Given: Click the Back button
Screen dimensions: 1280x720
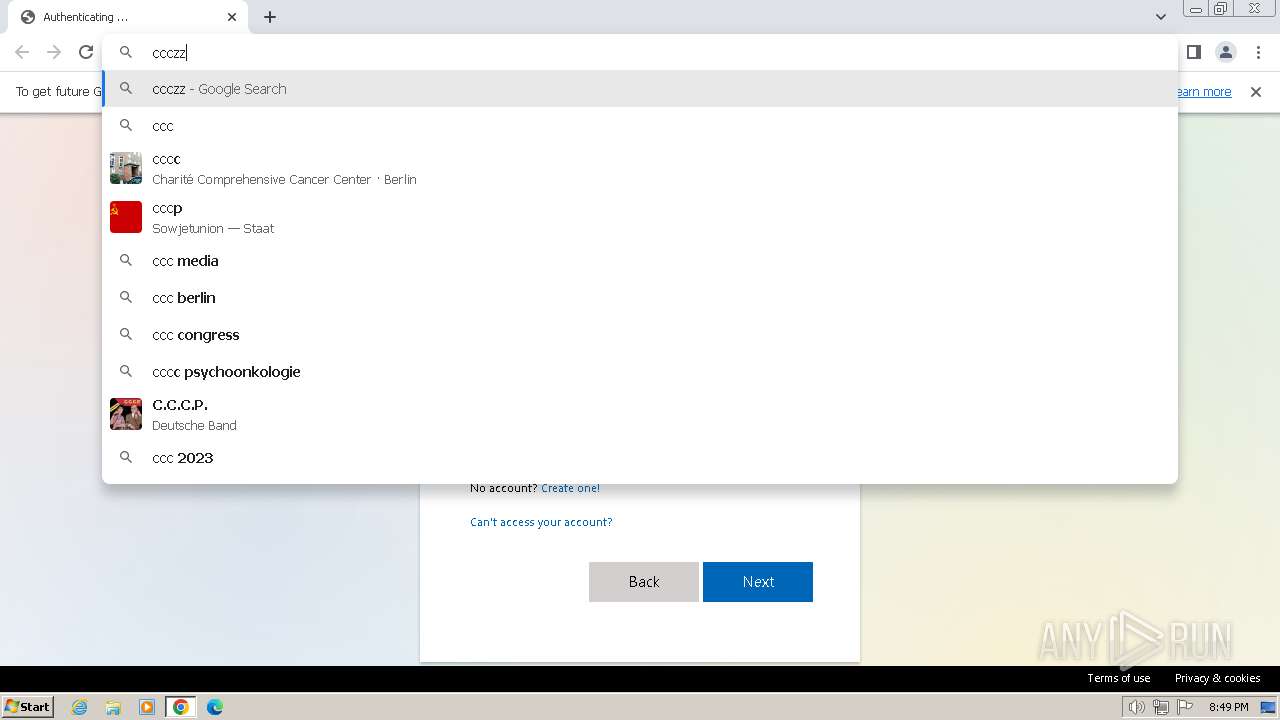Looking at the screenshot, I should (644, 582).
